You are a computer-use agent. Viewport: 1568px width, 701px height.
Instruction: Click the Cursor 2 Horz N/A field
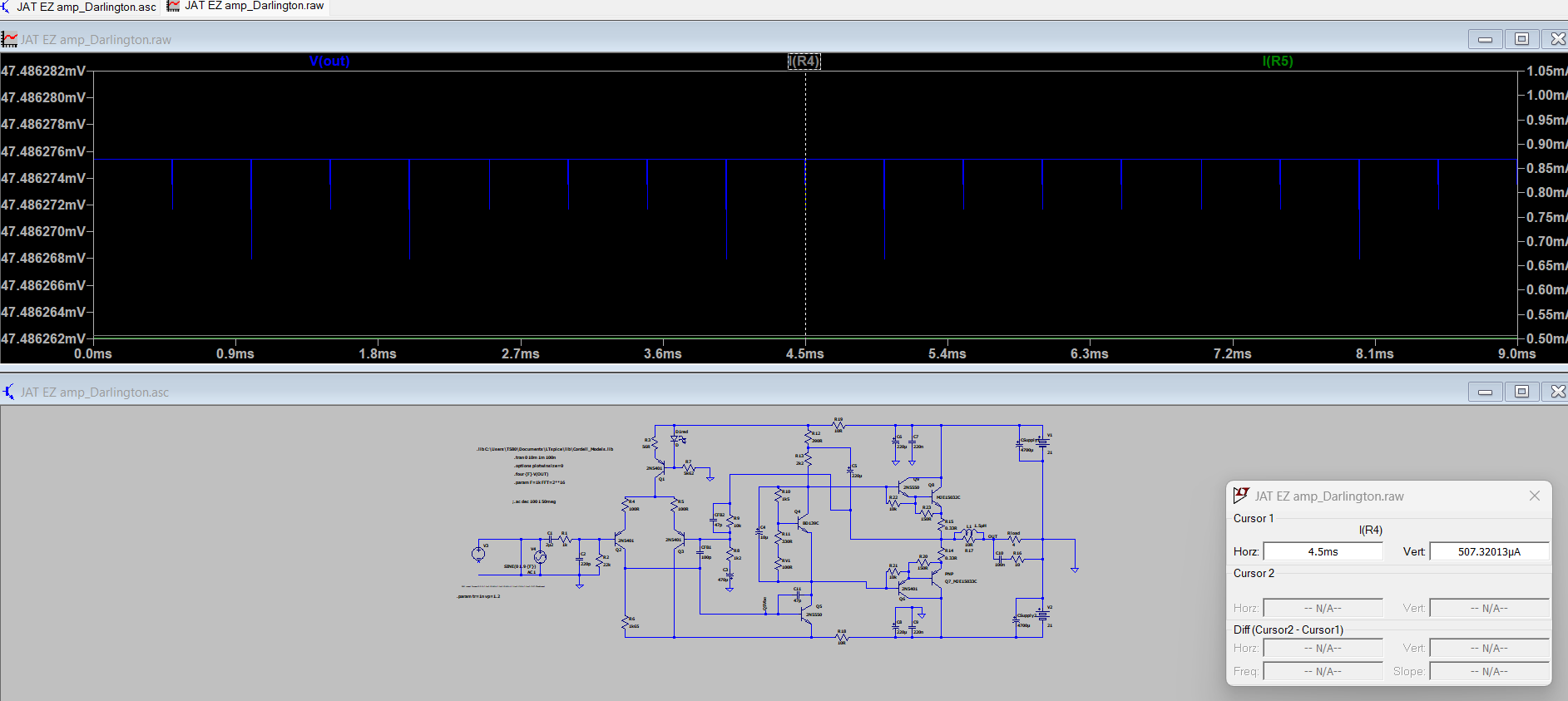pyautogui.click(x=1323, y=608)
